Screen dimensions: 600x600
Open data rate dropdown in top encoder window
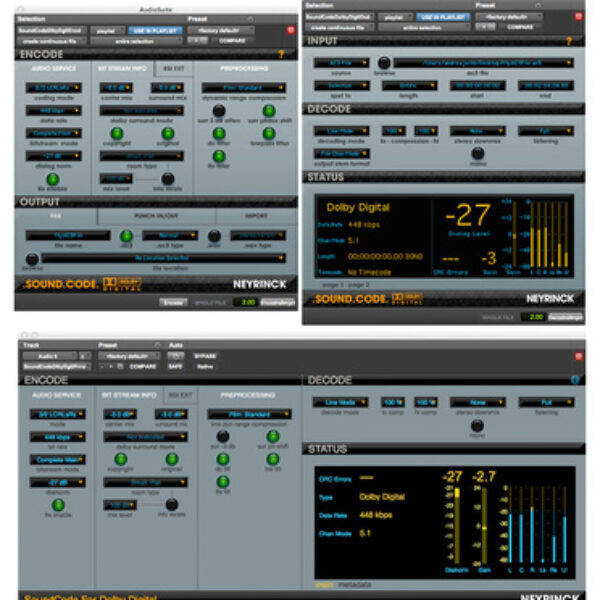pos(54,111)
